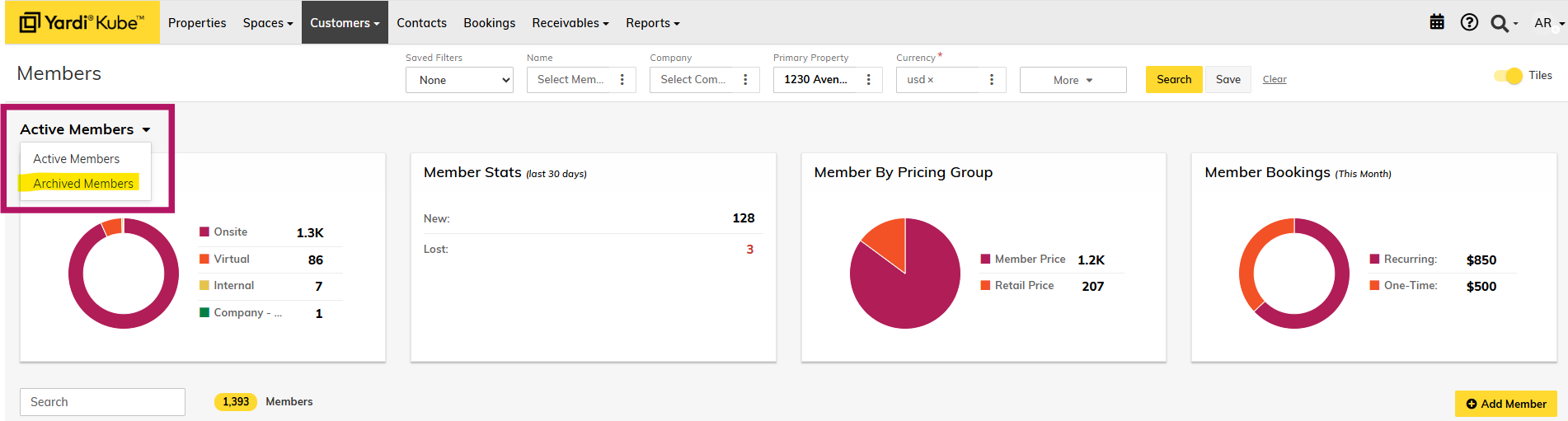Click the Clear filters link
1568x421 pixels.
tap(1275, 79)
